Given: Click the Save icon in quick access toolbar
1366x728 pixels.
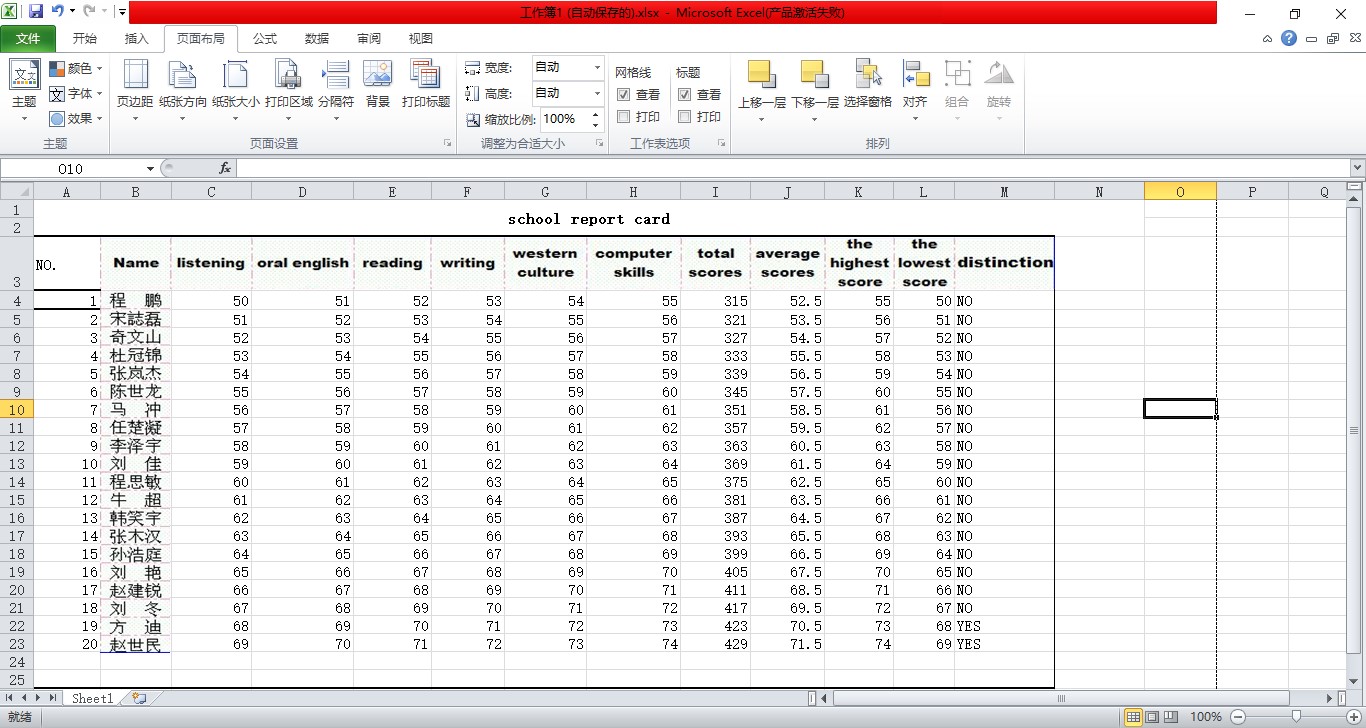Looking at the screenshot, I should click(36, 12).
